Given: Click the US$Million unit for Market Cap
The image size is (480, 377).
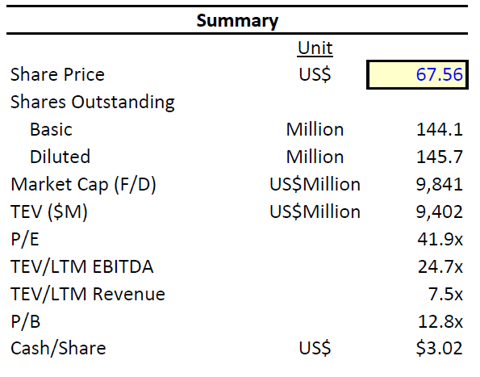Looking at the screenshot, I should pos(315,184).
